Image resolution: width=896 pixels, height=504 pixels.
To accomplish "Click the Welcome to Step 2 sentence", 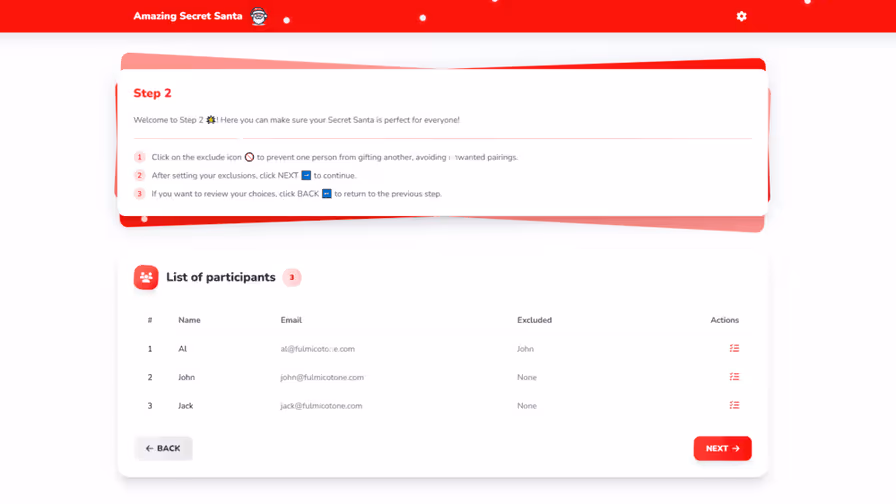I will tap(297, 120).
